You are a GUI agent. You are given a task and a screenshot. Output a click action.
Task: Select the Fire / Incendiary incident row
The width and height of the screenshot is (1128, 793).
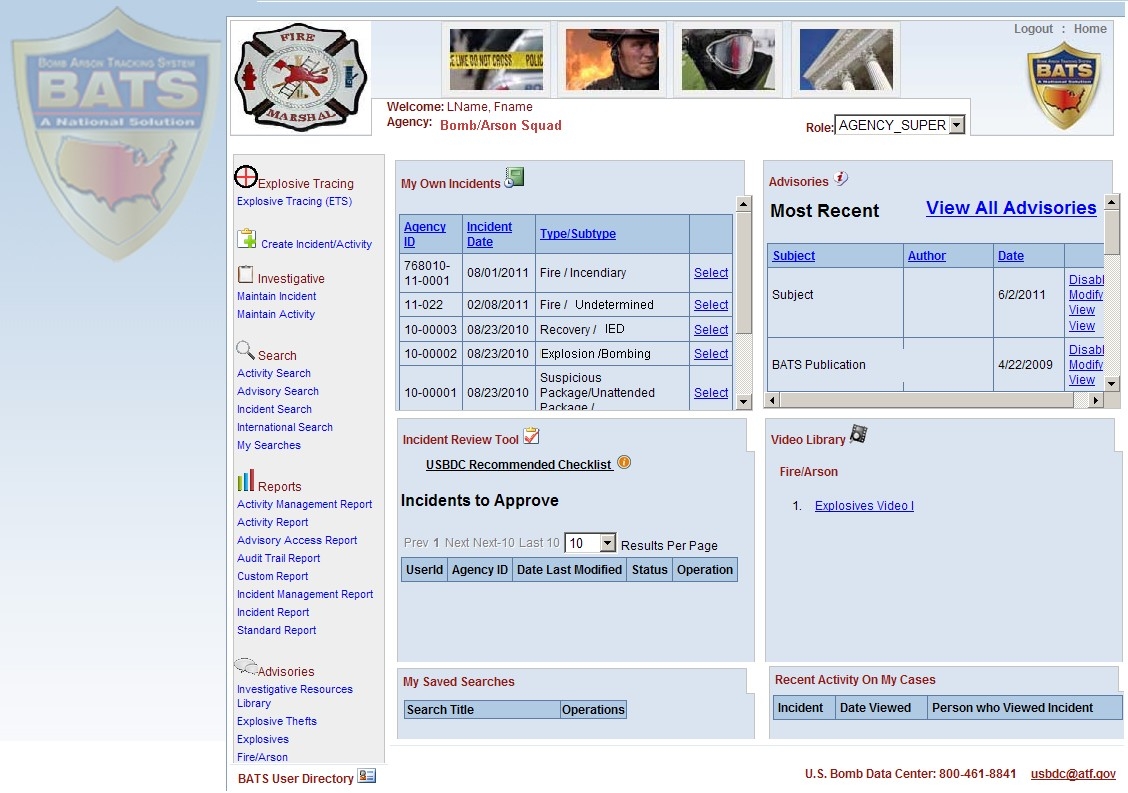[x=711, y=273]
